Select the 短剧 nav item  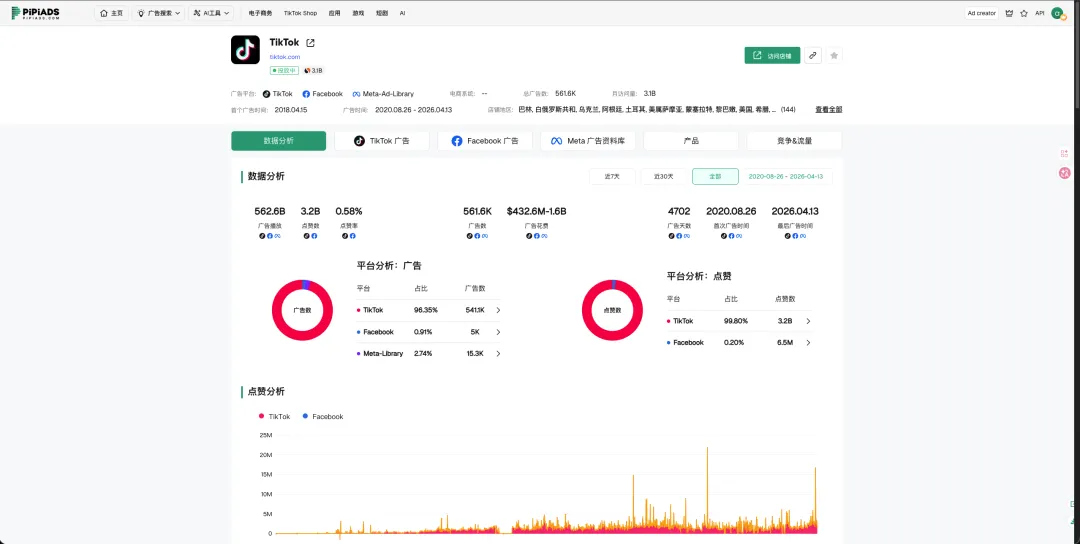[x=382, y=13]
